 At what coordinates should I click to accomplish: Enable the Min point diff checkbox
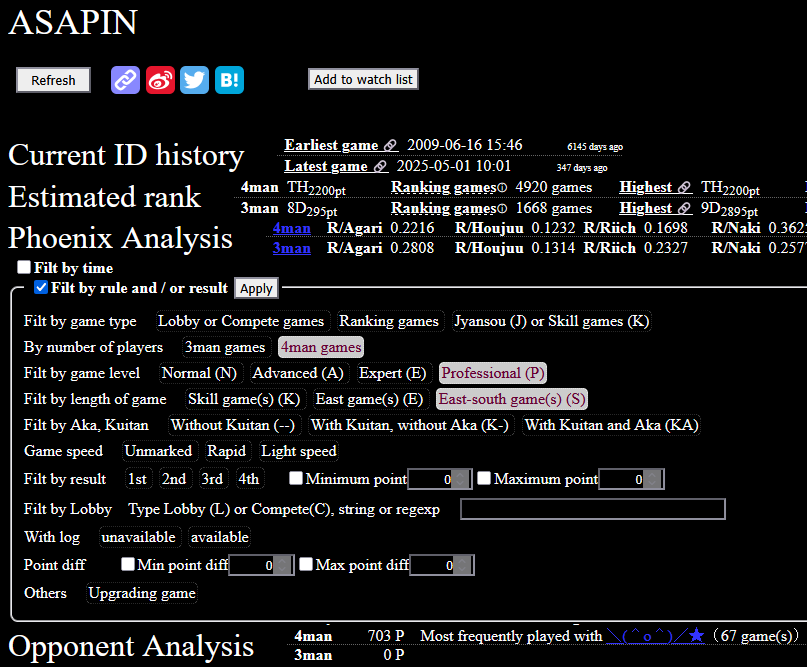[x=128, y=564]
